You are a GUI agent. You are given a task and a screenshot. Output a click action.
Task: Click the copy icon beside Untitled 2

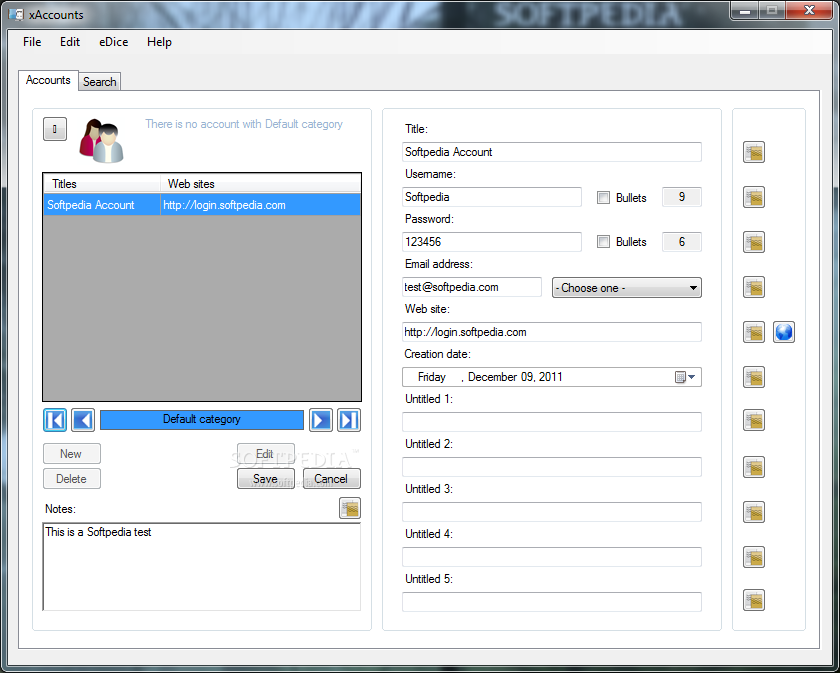click(754, 467)
